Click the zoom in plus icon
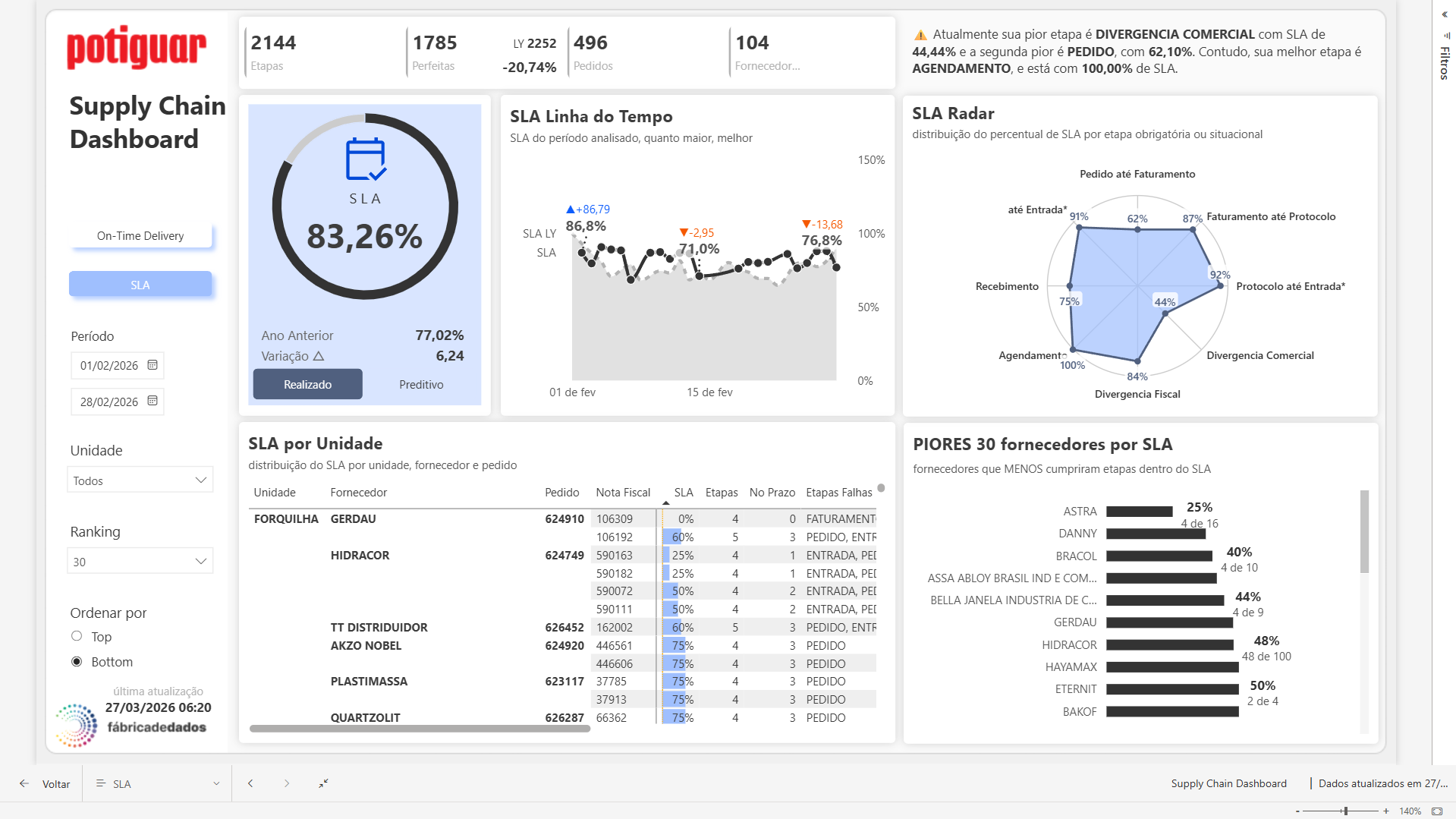This screenshot has height=819, width=1456. [x=1386, y=811]
